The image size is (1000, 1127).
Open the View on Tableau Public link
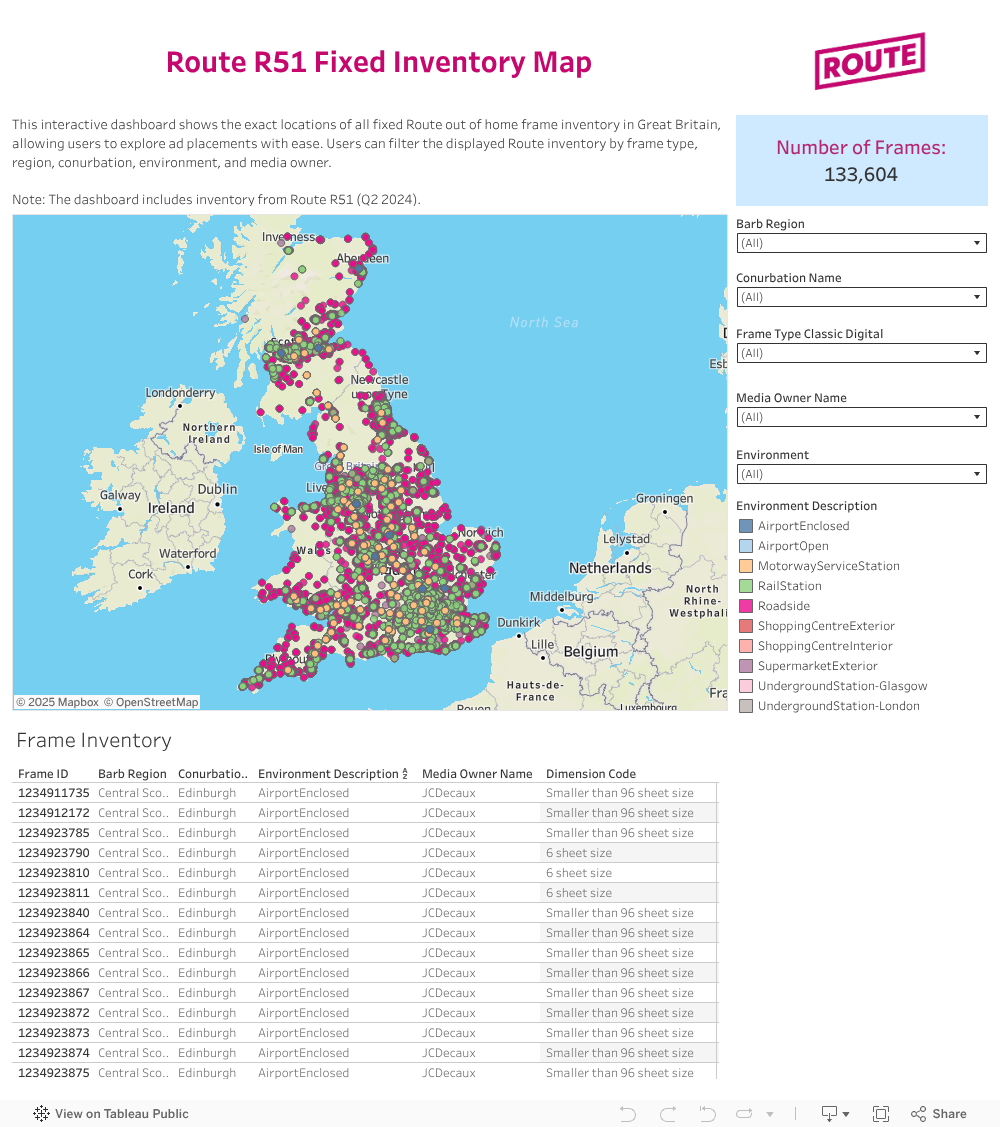pyautogui.click(x=121, y=1114)
